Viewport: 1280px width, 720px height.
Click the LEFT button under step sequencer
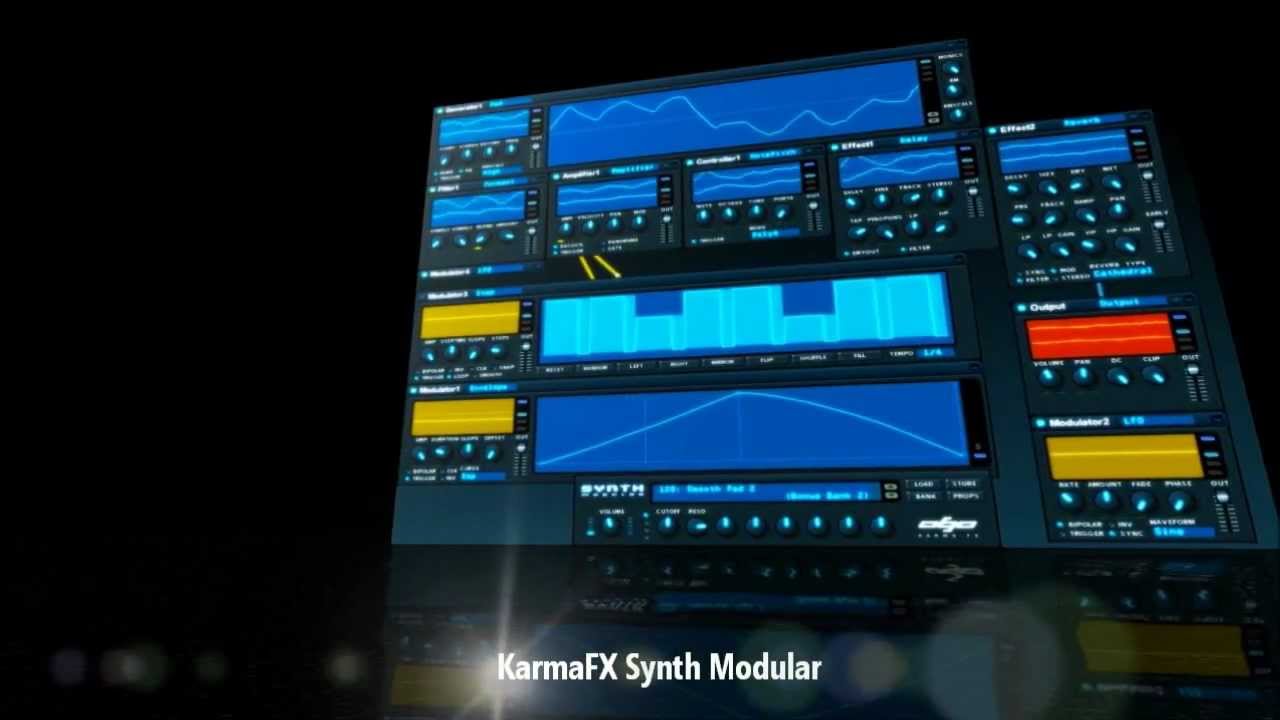coord(636,366)
